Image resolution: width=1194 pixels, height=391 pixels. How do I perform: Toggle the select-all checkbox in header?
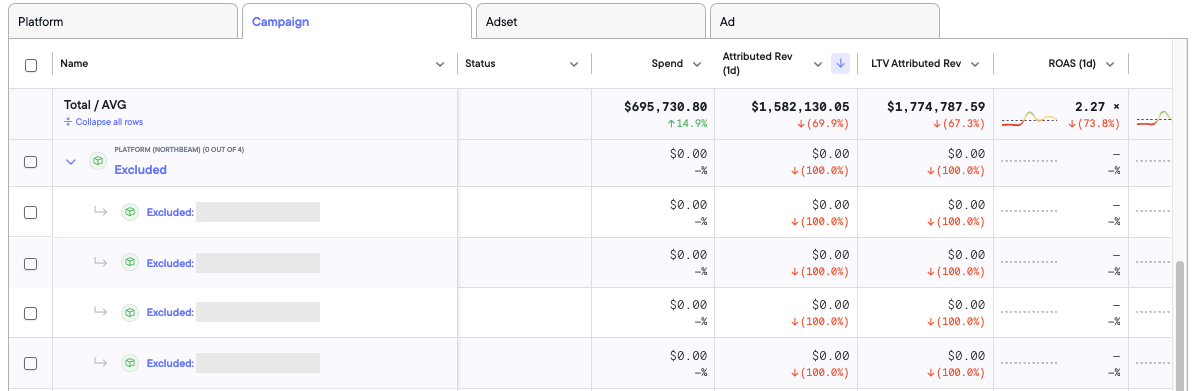point(30,66)
